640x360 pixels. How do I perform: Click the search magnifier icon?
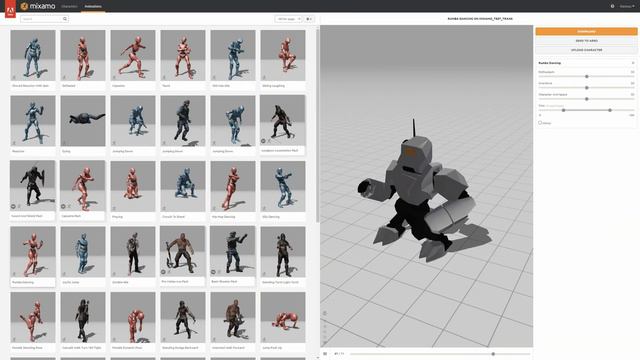64,19
